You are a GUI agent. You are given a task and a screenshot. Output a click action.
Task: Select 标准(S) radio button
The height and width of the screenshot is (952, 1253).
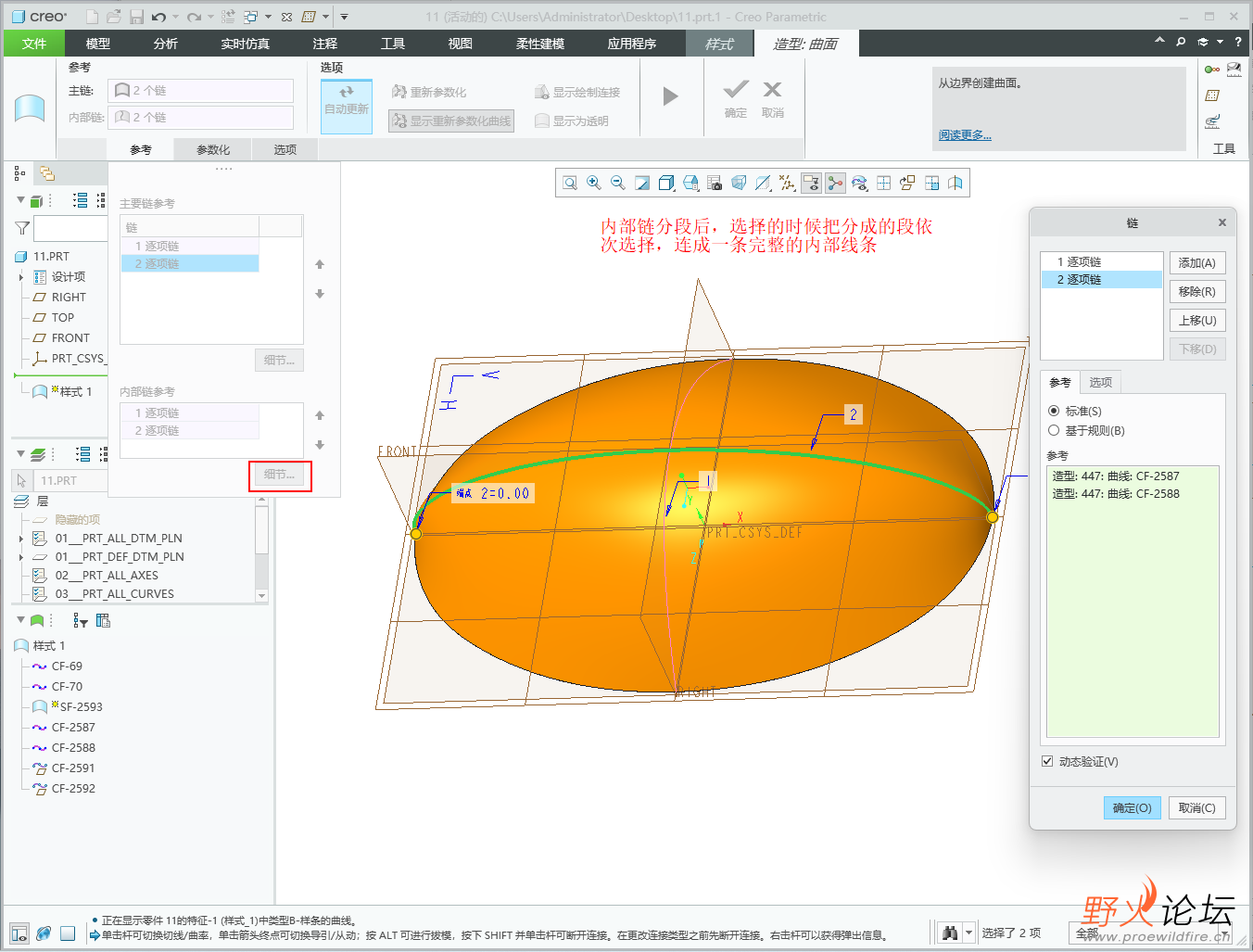click(x=1054, y=411)
